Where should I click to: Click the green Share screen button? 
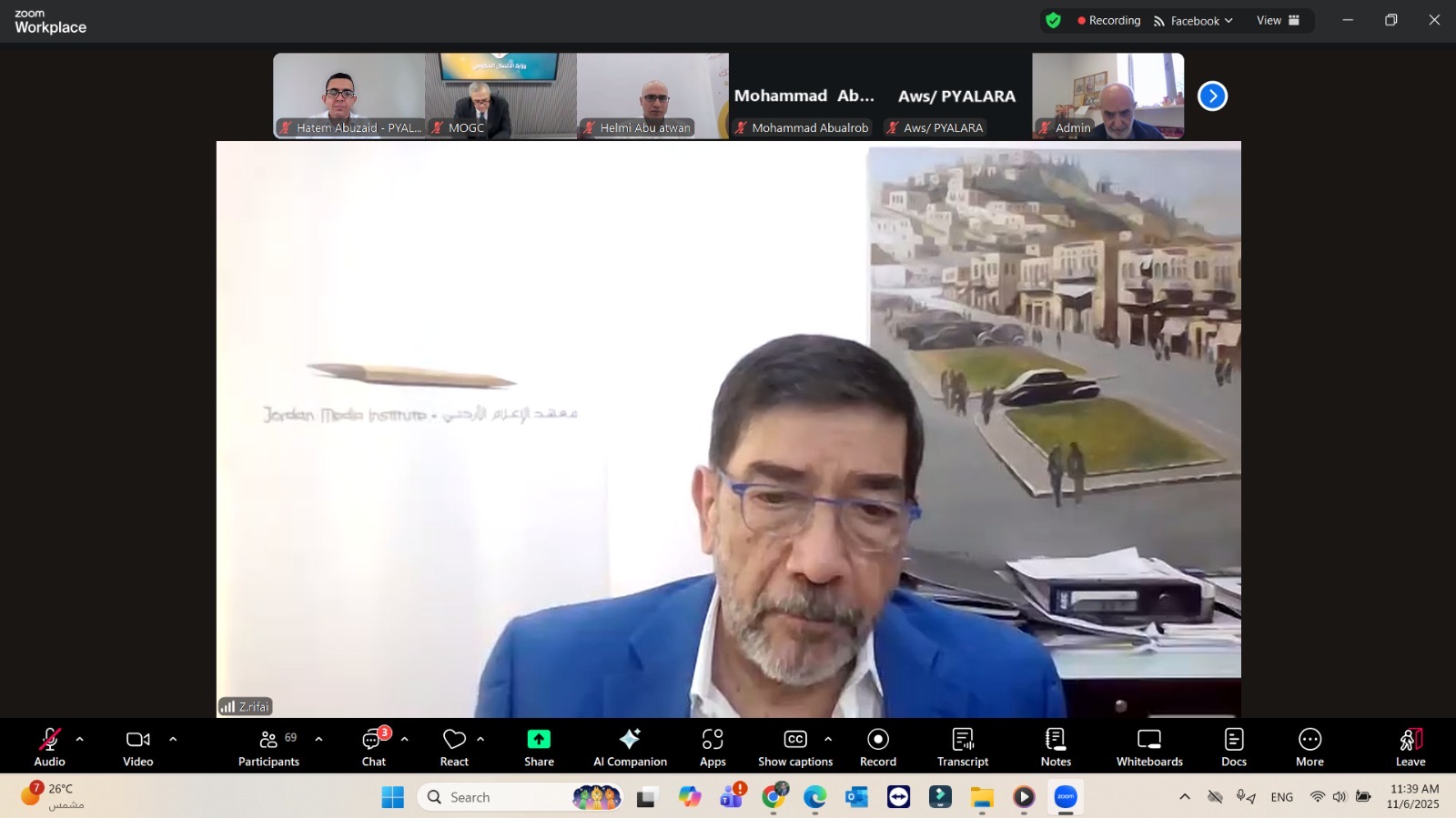[x=539, y=747]
